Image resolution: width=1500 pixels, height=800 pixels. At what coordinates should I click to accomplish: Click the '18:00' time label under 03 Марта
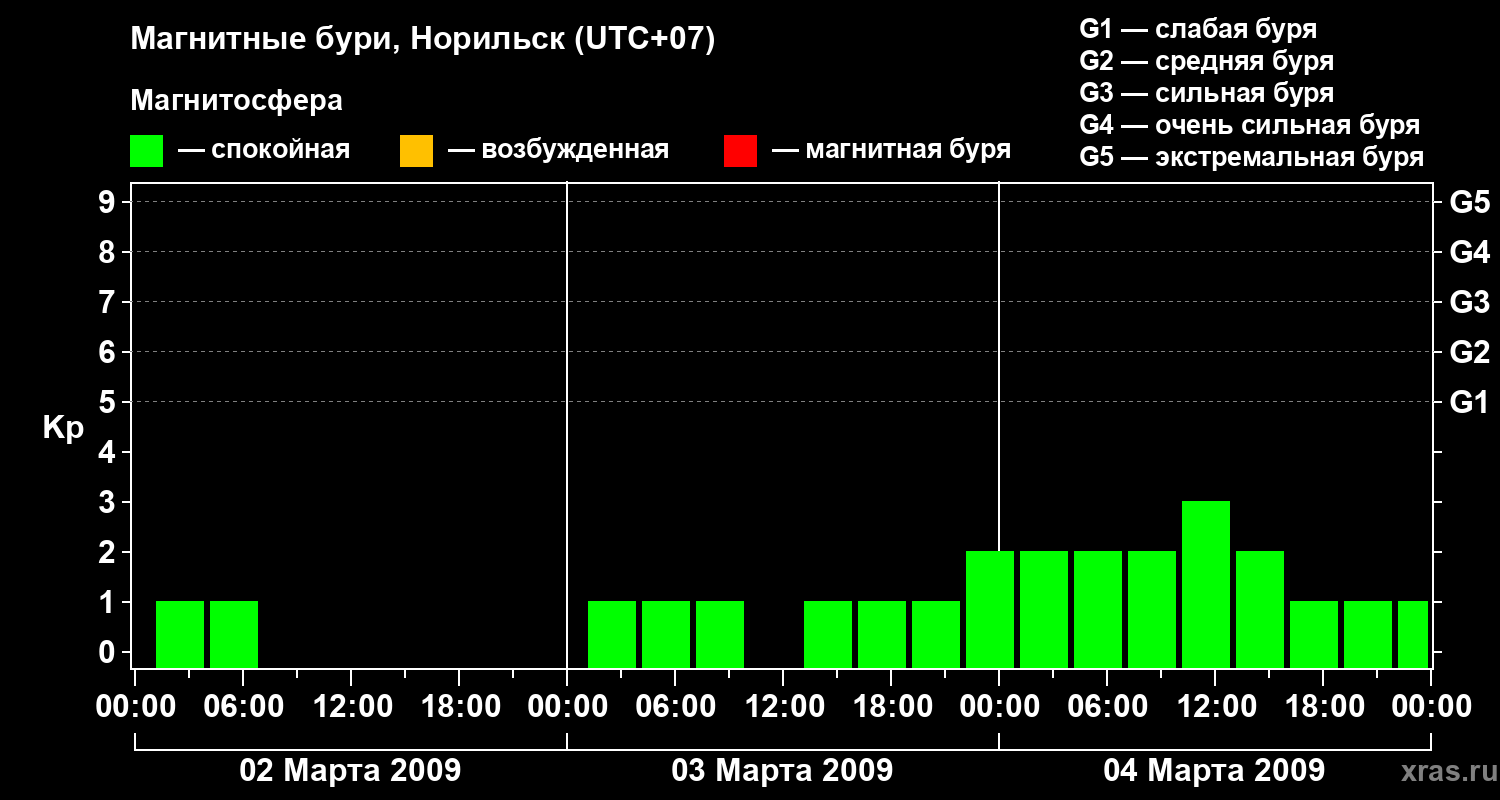891,707
